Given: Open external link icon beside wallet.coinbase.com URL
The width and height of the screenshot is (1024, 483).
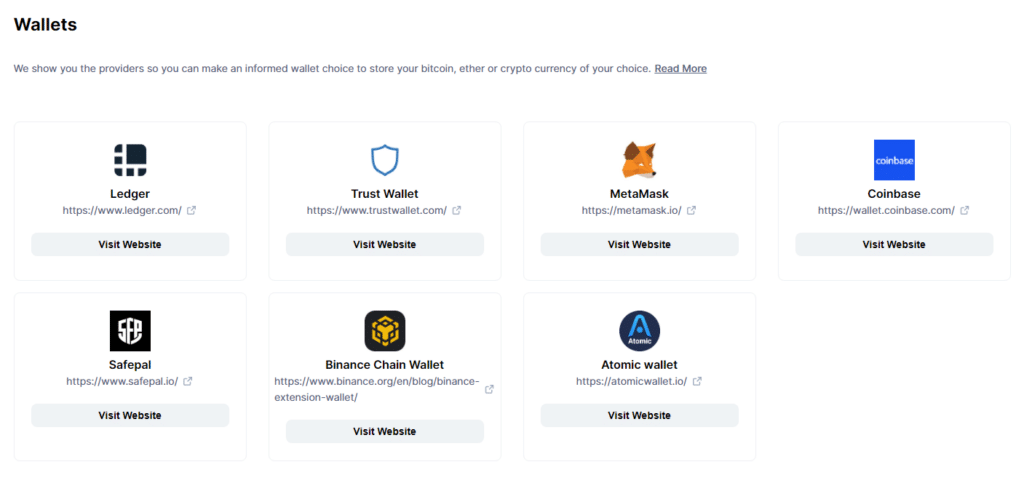Looking at the screenshot, I should (965, 210).
